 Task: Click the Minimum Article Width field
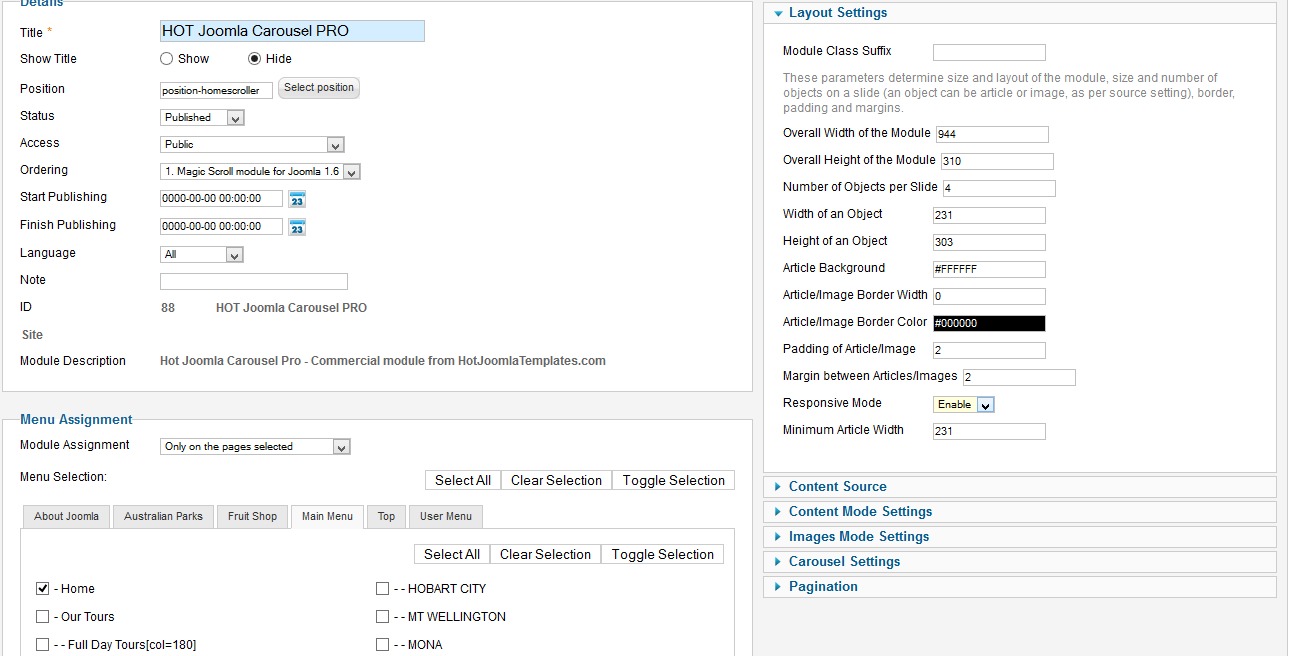(989, 432)
